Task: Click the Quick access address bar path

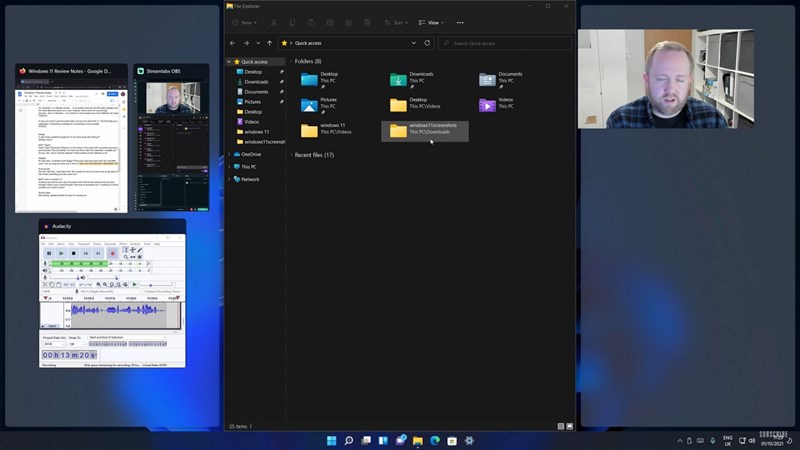Action: tap(308, 43)
